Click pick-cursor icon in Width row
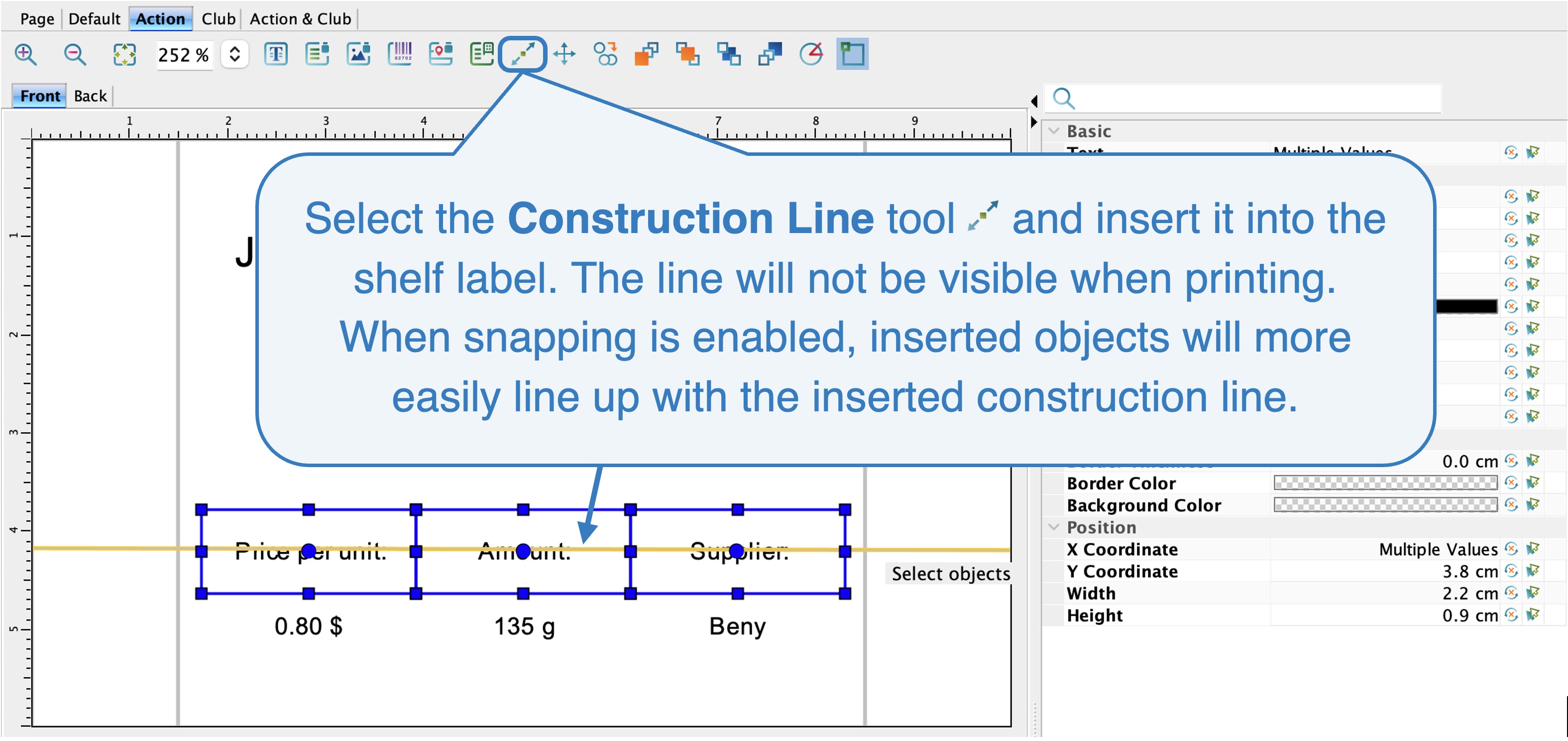 click(x=1533, y=593)
